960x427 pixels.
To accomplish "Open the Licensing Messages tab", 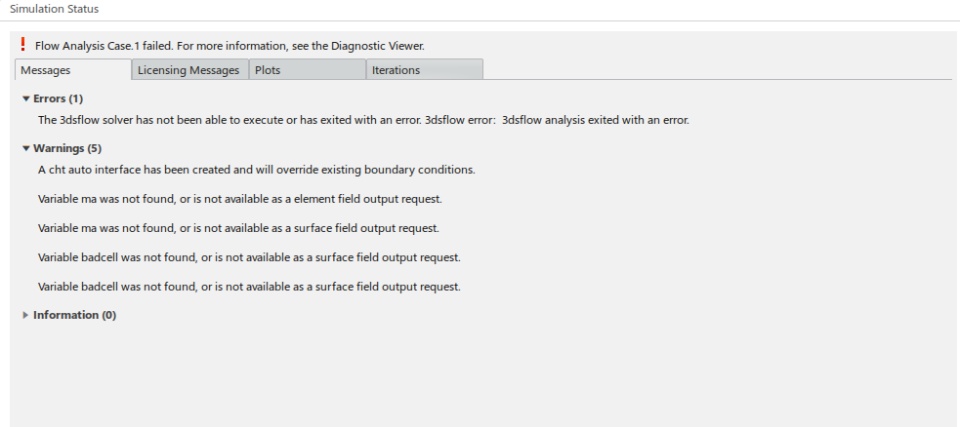I will tap(189, 70).
